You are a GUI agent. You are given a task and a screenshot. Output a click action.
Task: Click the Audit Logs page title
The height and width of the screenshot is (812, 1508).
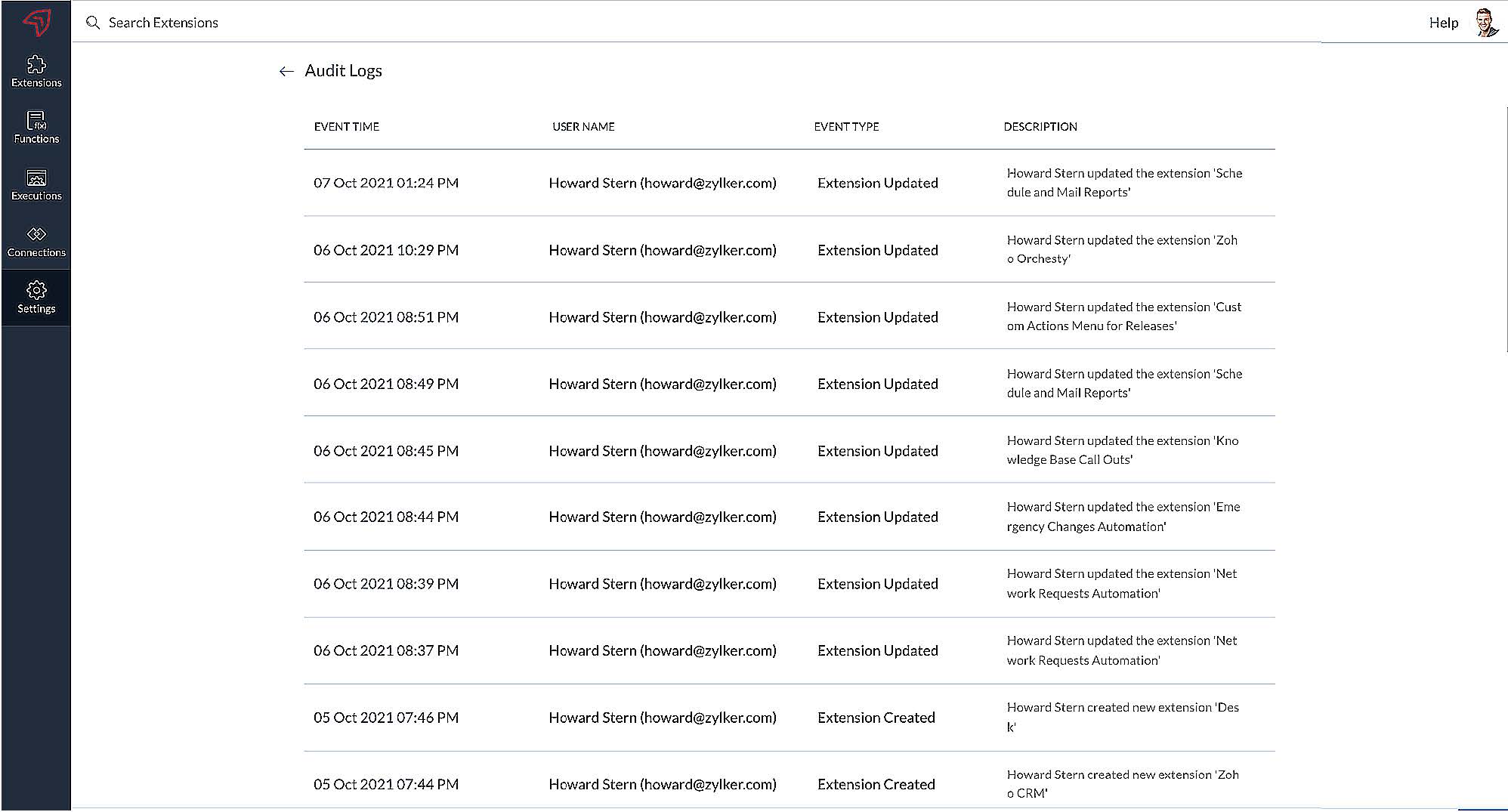pyautogui.click(x=343, y=70)
